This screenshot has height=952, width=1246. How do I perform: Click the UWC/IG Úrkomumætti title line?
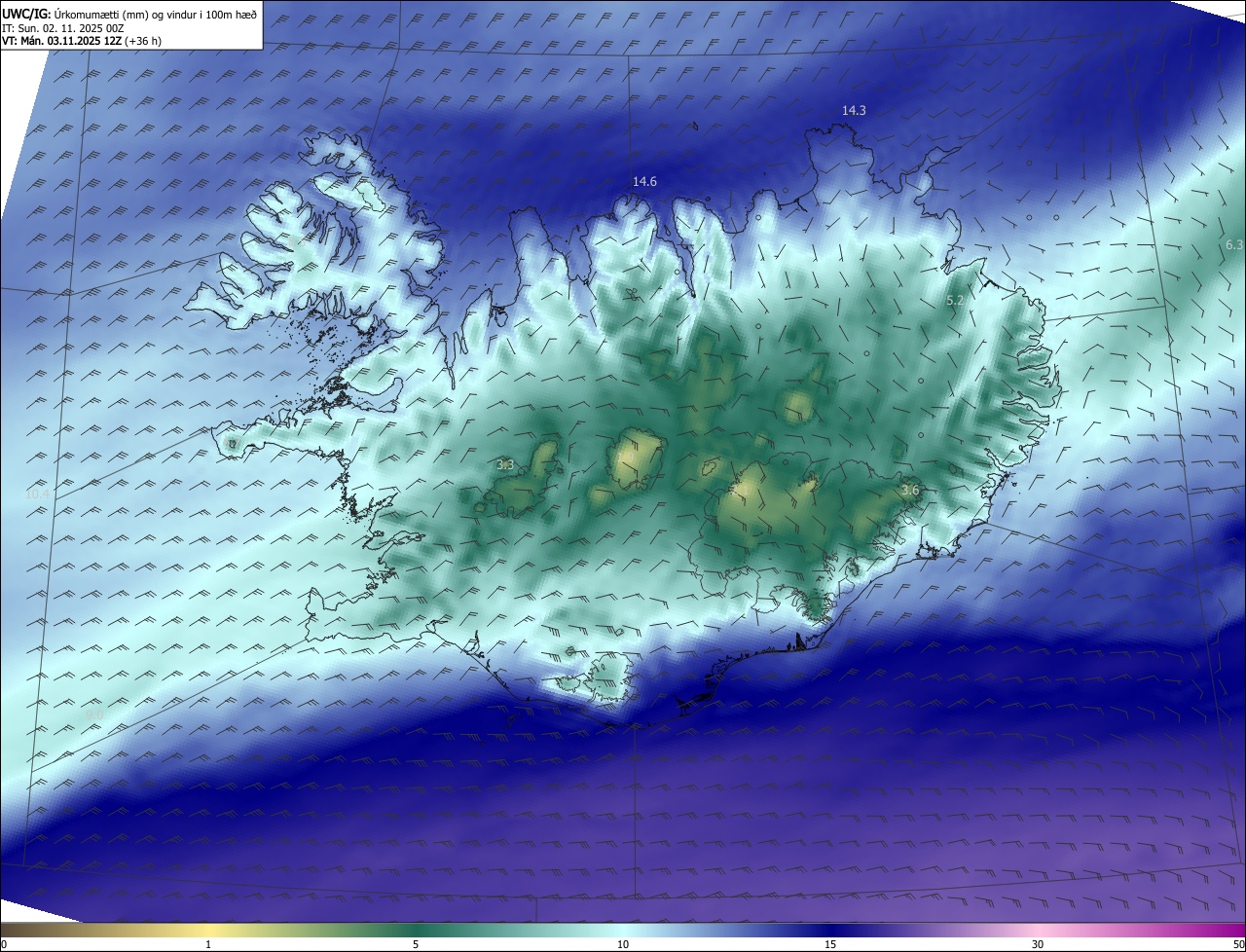coord(129,14)
